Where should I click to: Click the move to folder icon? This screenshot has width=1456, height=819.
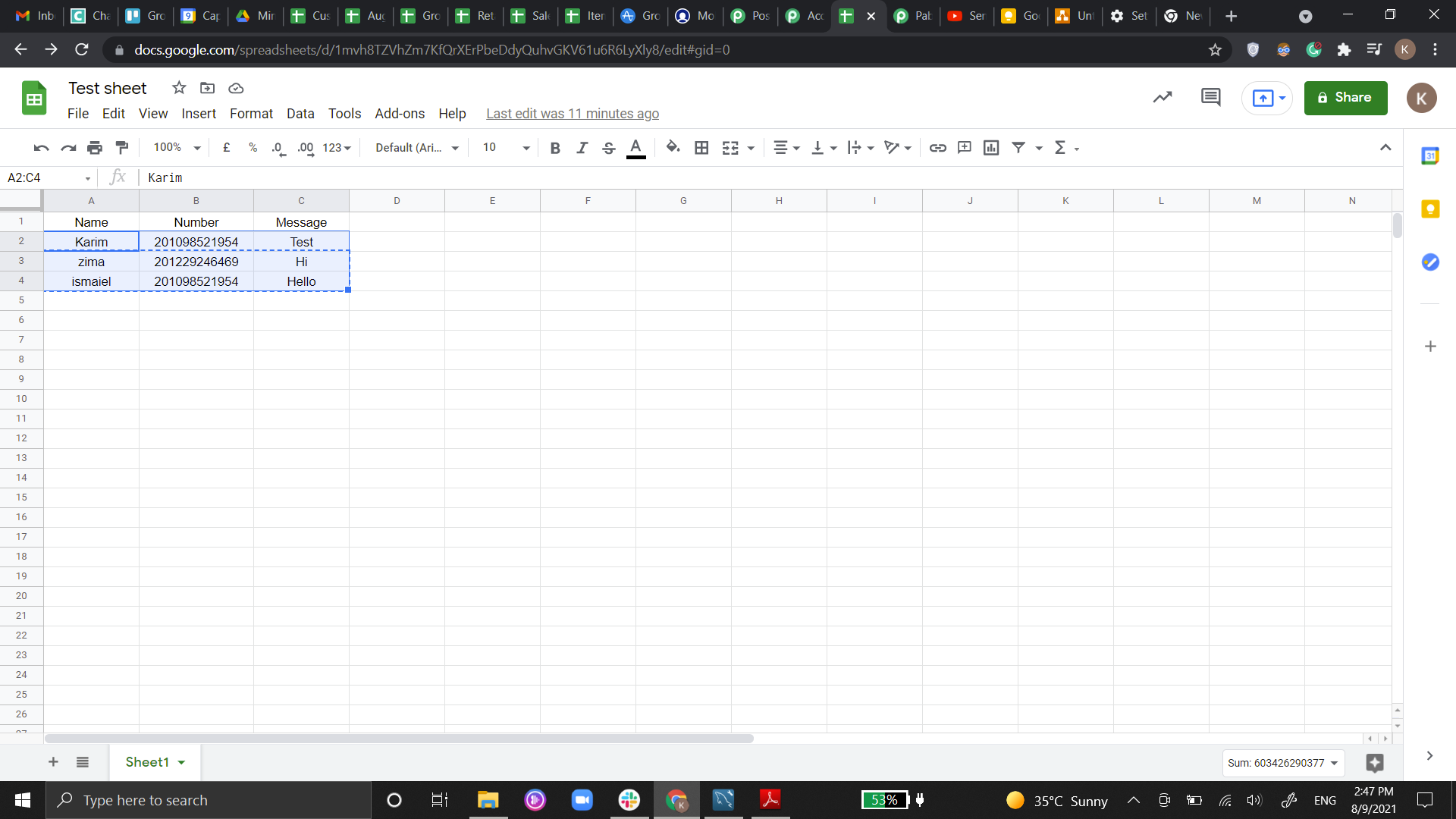[207, 88]
